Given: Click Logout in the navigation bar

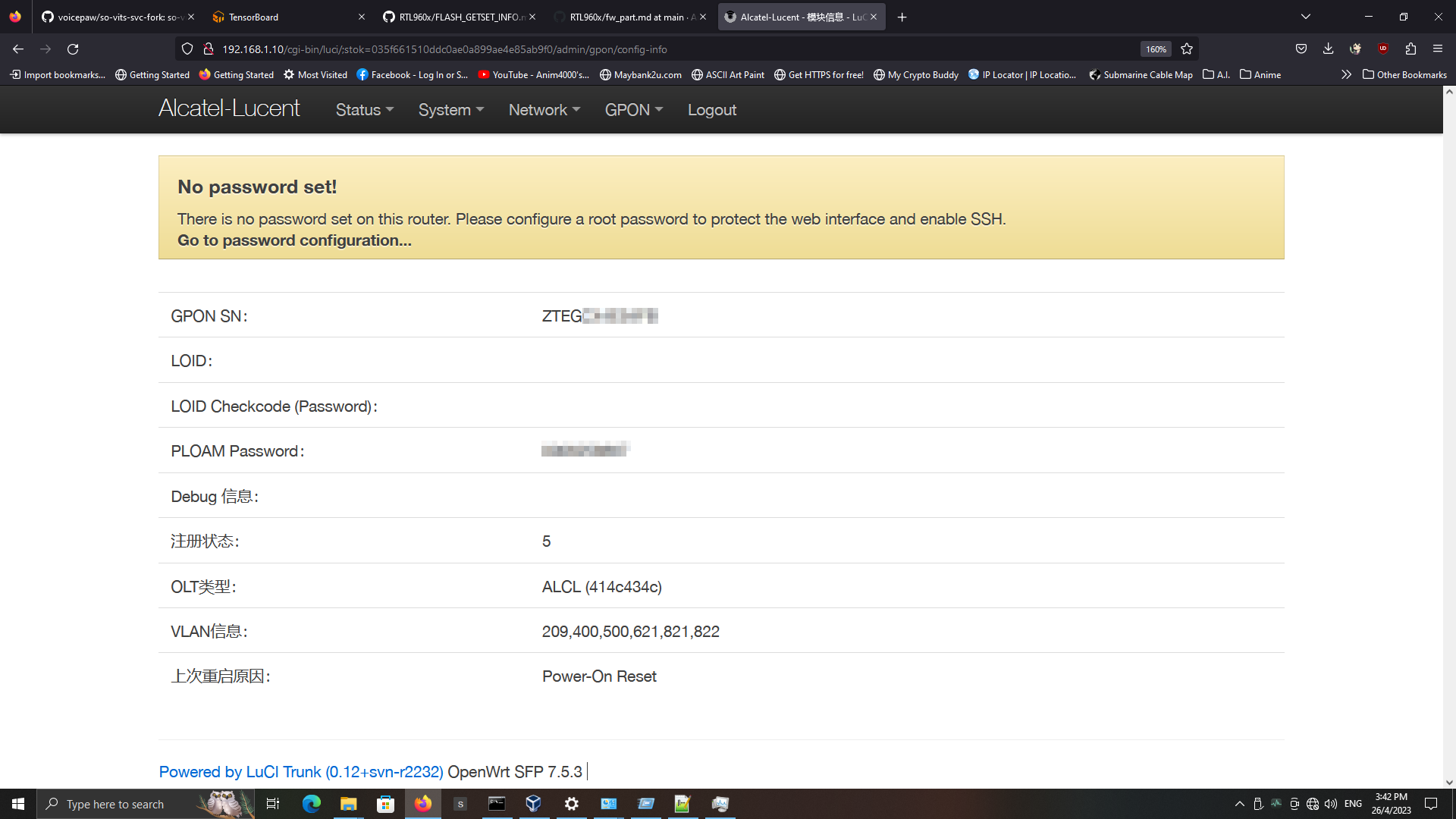Looking at the screenshot, I should pos(712,110).
